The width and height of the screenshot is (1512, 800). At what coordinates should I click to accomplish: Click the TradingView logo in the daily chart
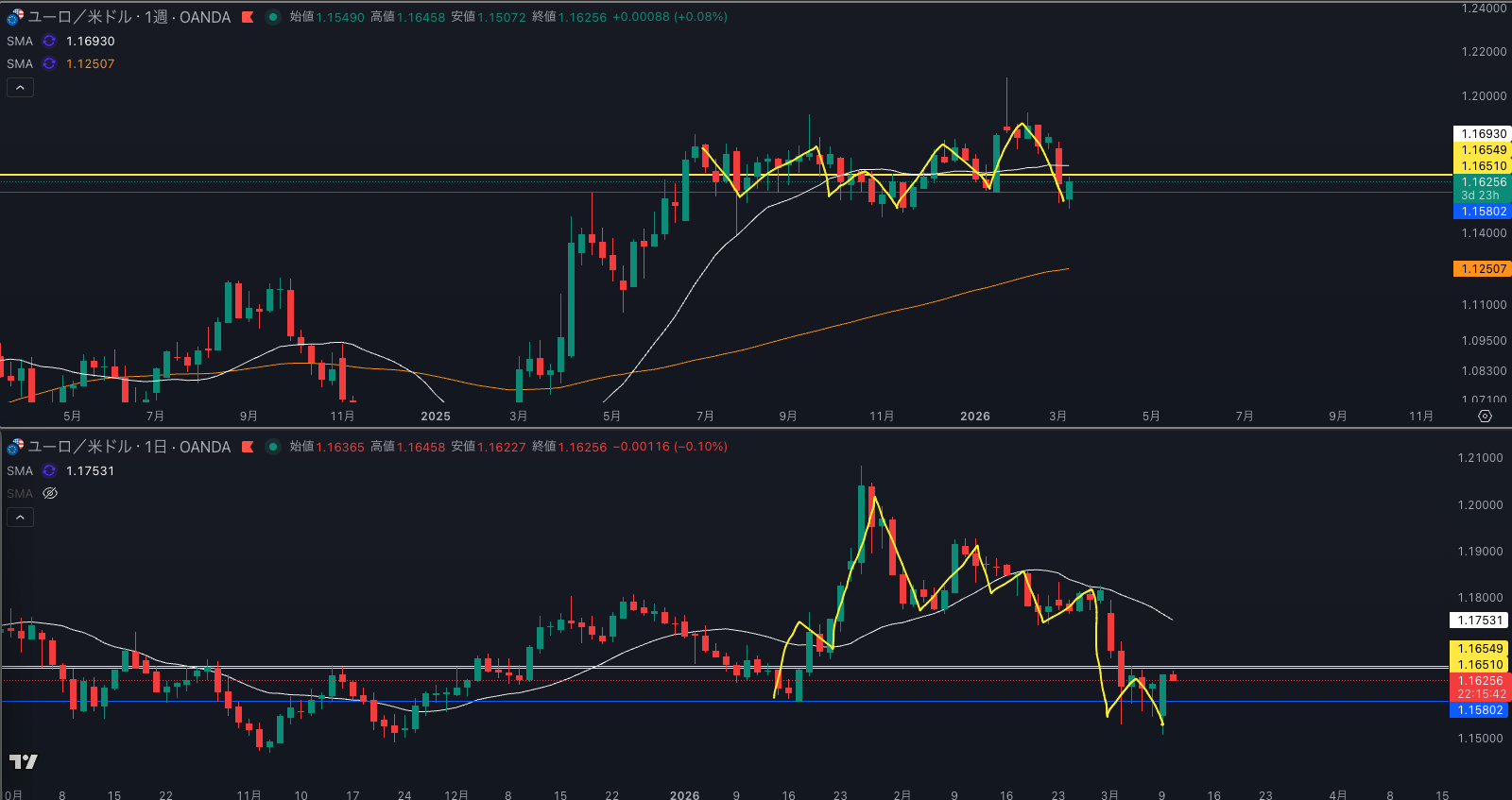click(x=24, y=761)
